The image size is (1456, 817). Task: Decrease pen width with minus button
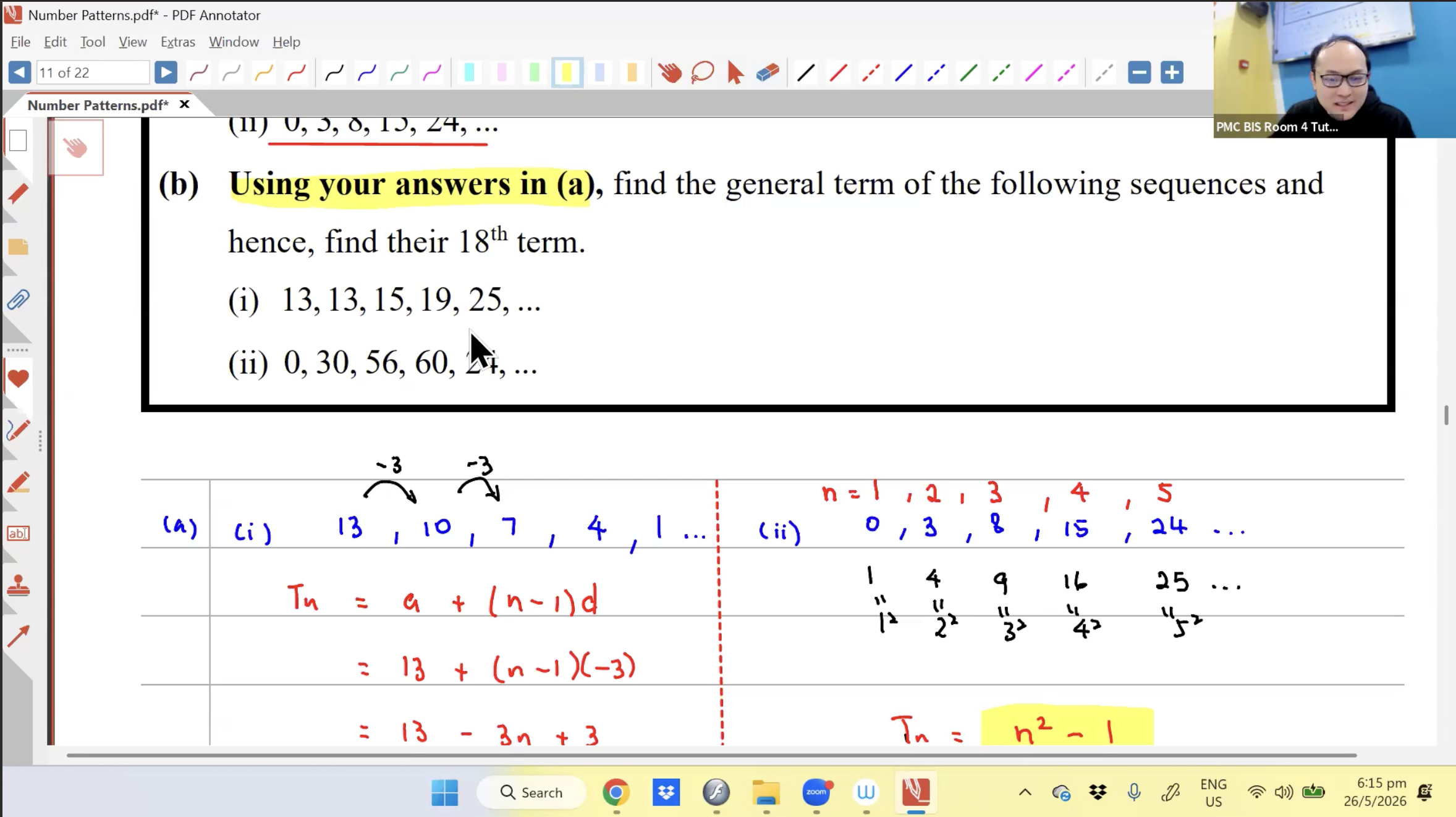pyautogui.click(x=1139, y=72)
